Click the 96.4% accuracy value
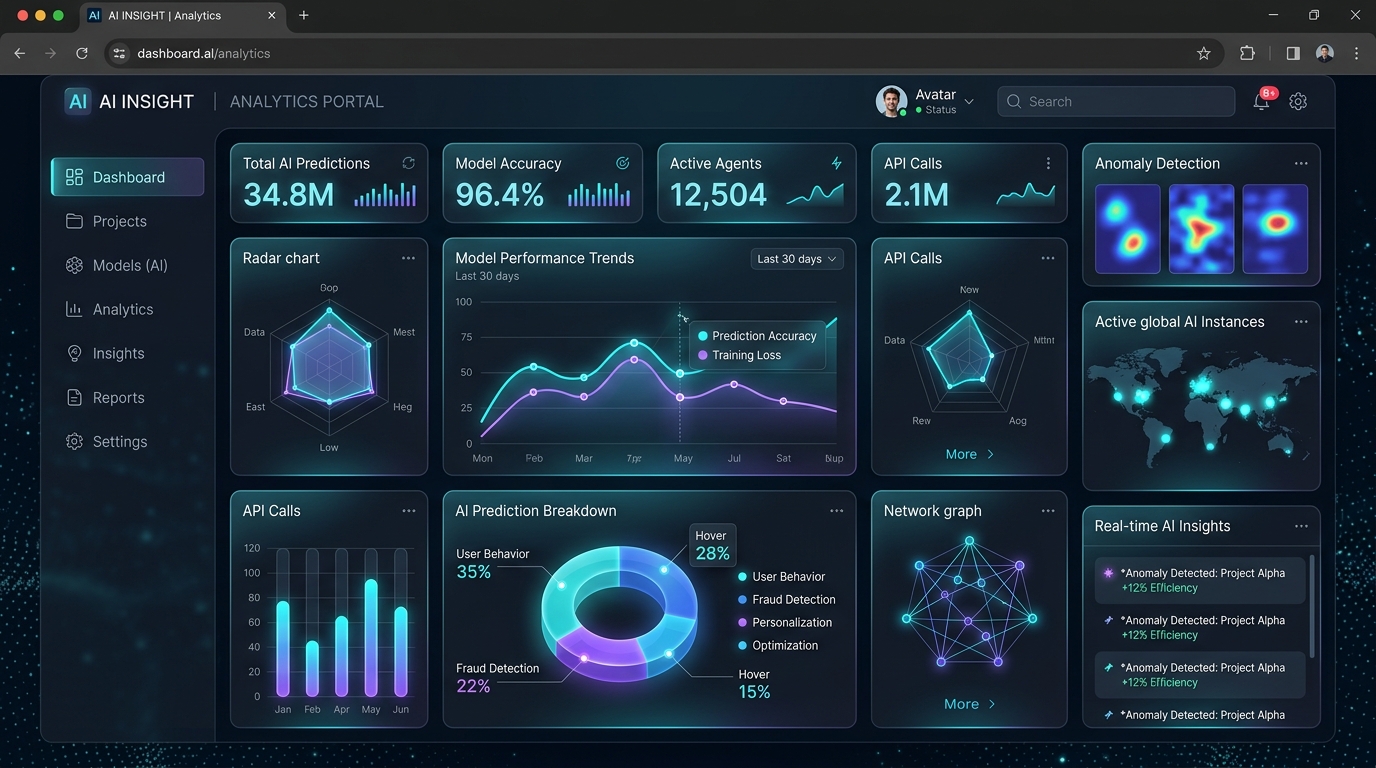Image resolution: width=1376 pixels, height=768 pixels. pos(499,195)
